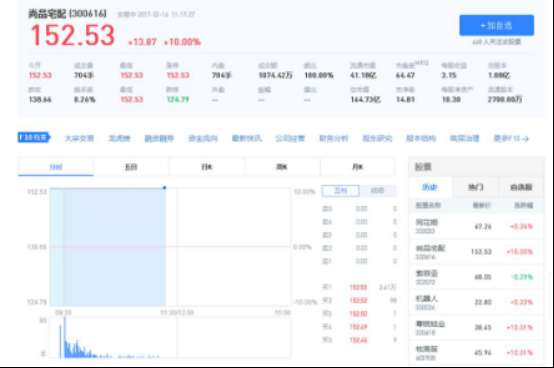Viewport: 554px width, 368px height.
Task: Select the 自选股 tab in the stock panel
Action: tap(521, 187)
